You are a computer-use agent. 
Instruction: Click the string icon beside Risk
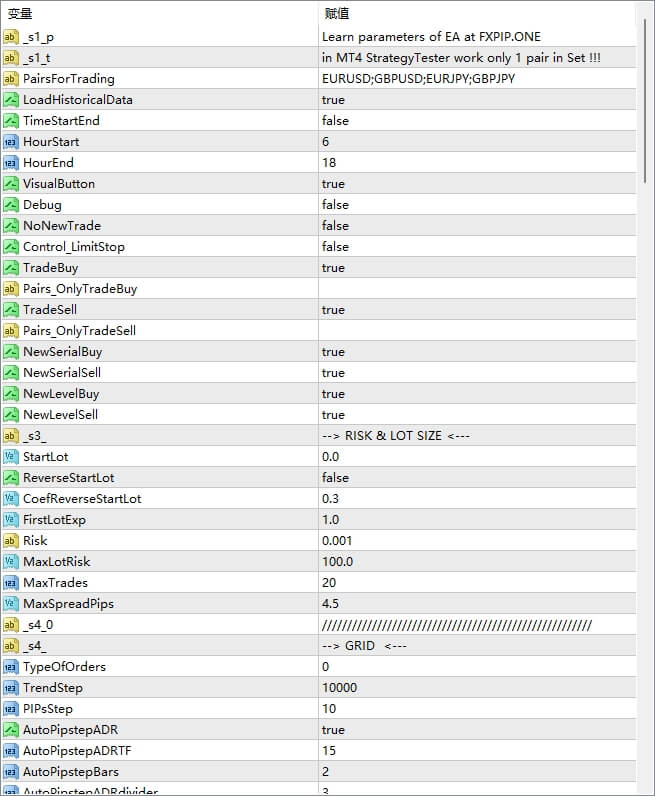[11, 541]
